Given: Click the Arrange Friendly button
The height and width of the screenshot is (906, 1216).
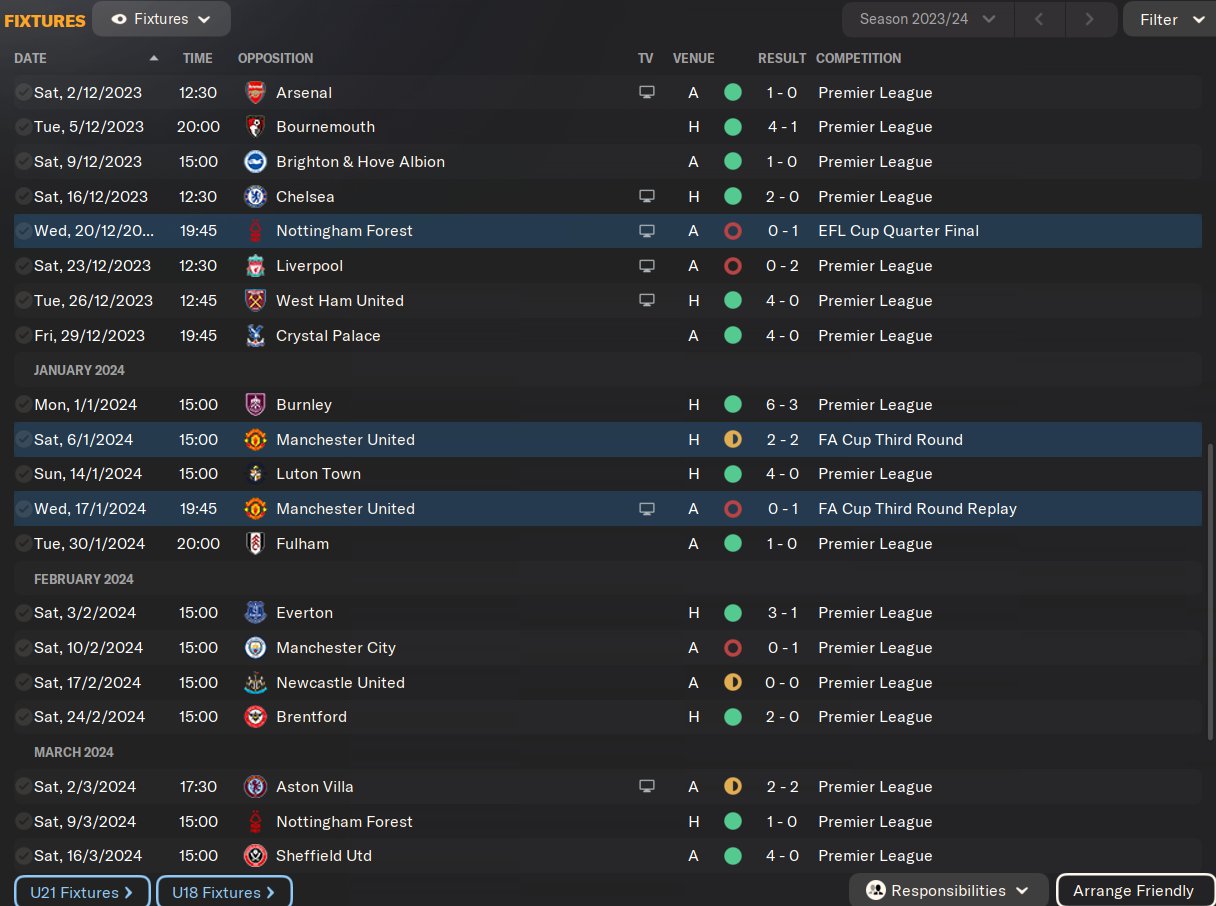Looking at the screenshot, I should [1133, 890].
